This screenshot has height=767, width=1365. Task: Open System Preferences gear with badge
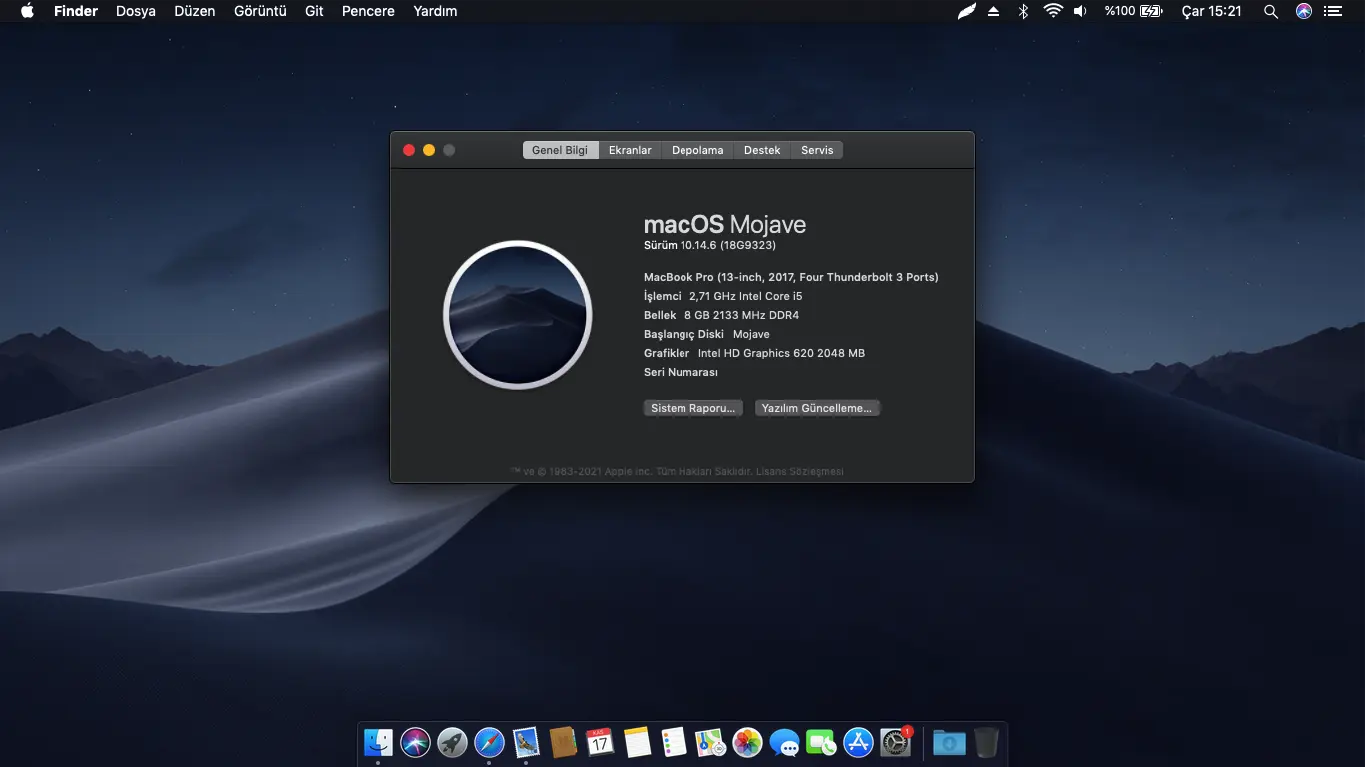(895, 742)
